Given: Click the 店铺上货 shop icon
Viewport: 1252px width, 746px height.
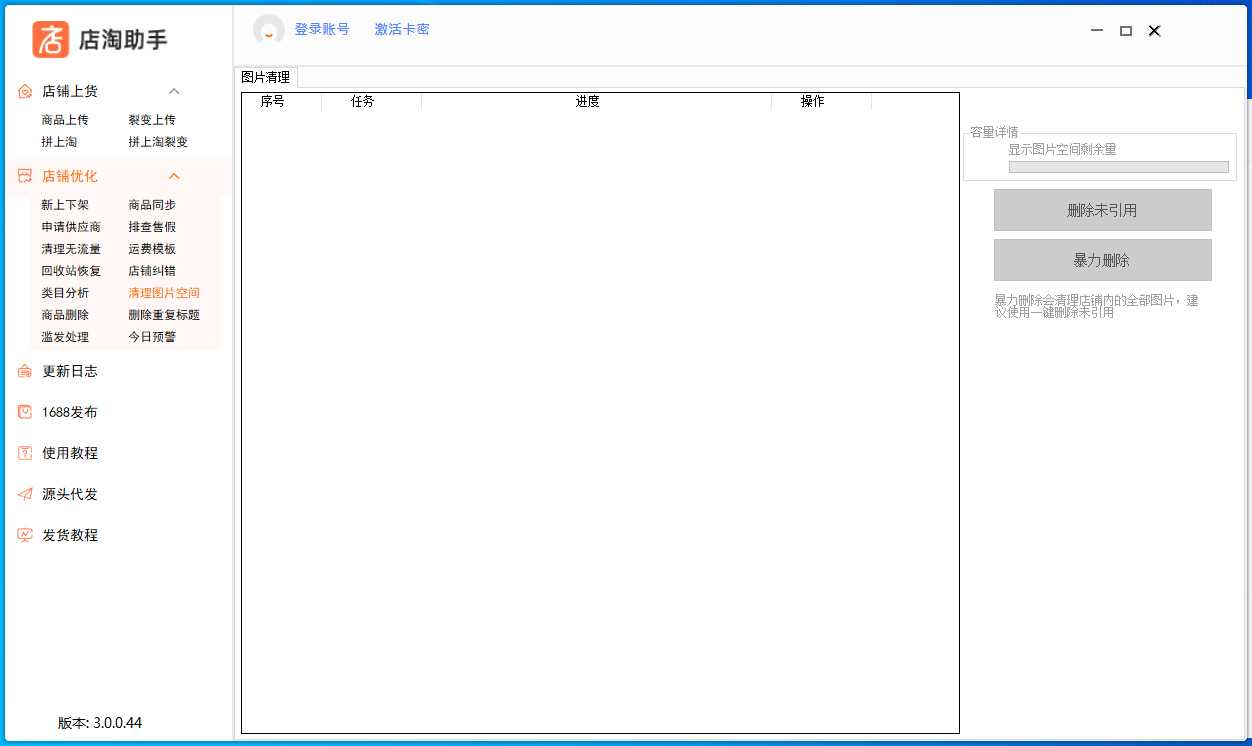Looking at the screenshot, I should point(26,92).
